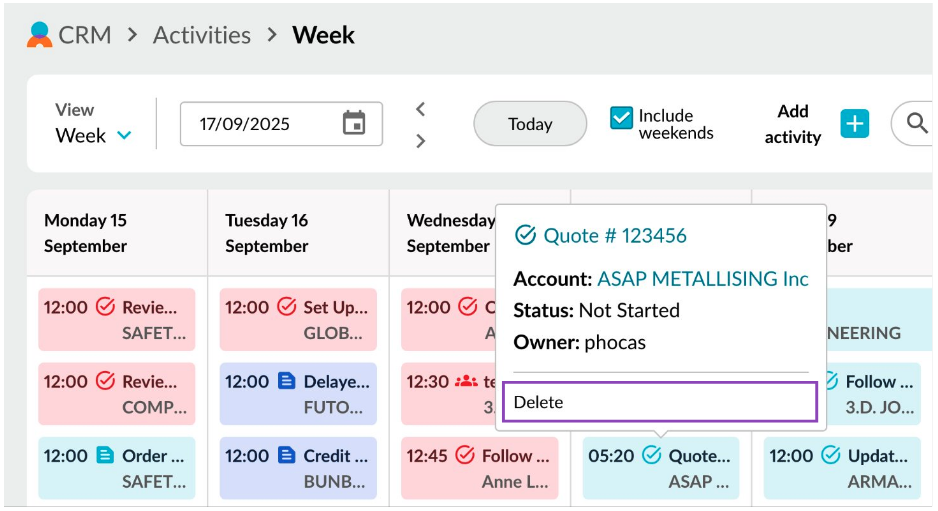The image size is (938, 511).
Task: Click document icon on Order SAFET activity
Action: tap(105, 455)
